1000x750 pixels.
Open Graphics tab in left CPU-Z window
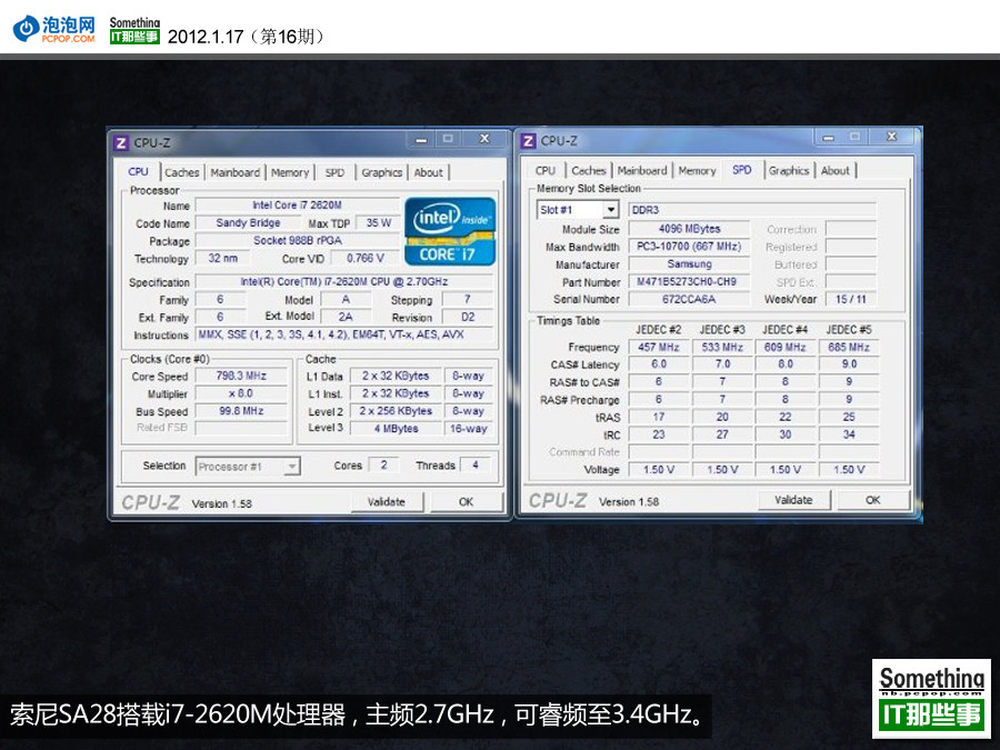point(381,172)
